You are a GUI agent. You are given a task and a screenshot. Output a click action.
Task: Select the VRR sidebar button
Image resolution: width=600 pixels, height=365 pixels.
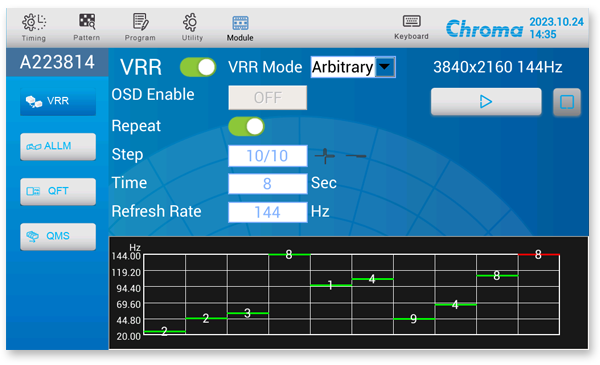[58, 101]
